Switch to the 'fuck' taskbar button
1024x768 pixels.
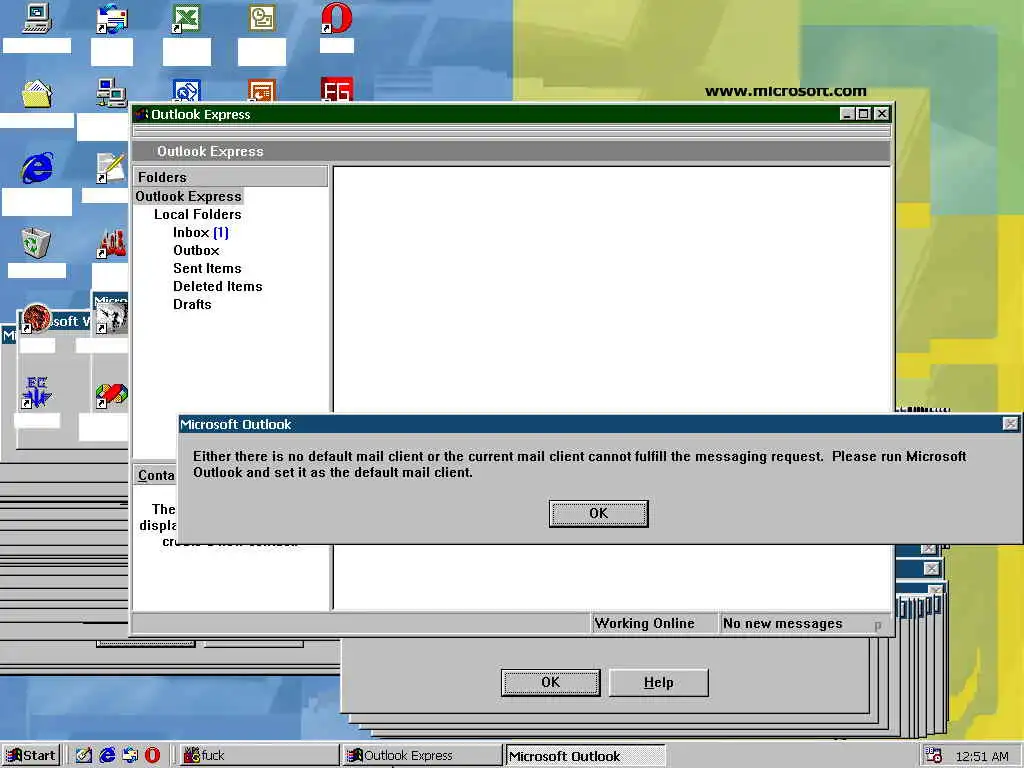click(x=258, y=756)
